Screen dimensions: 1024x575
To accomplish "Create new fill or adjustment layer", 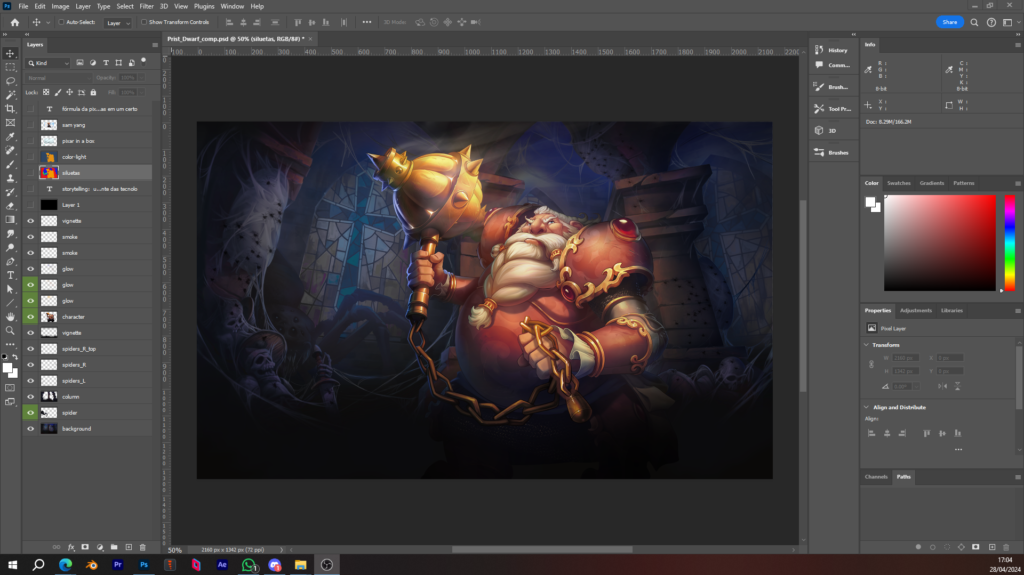I will coord(100,548).
